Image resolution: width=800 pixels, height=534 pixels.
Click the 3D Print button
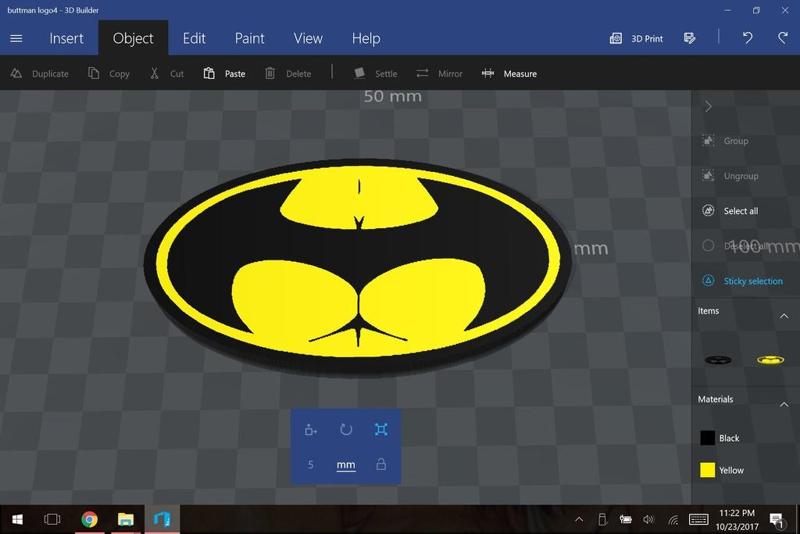pos(636,38)
